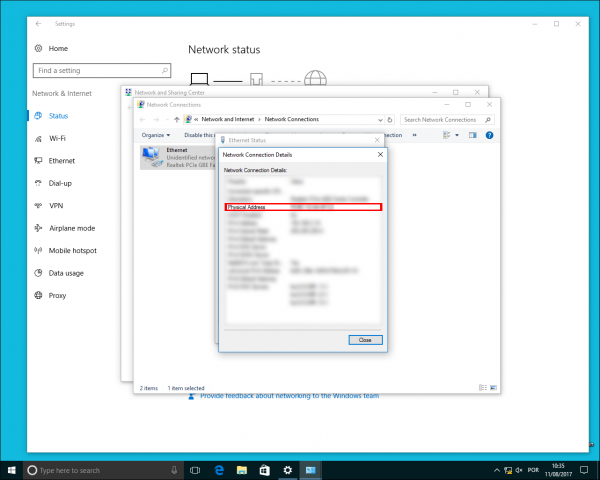Open Network Connections help icon

point(489,135)
